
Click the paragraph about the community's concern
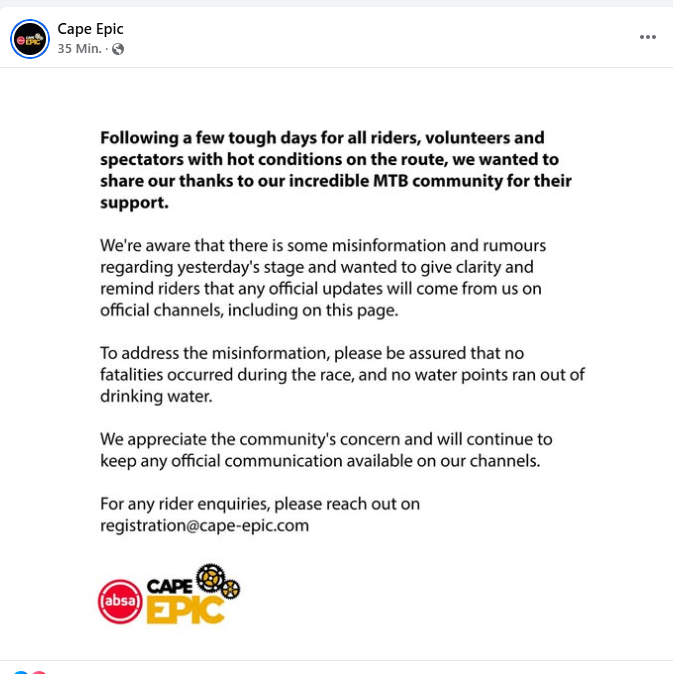pos(326,450)
